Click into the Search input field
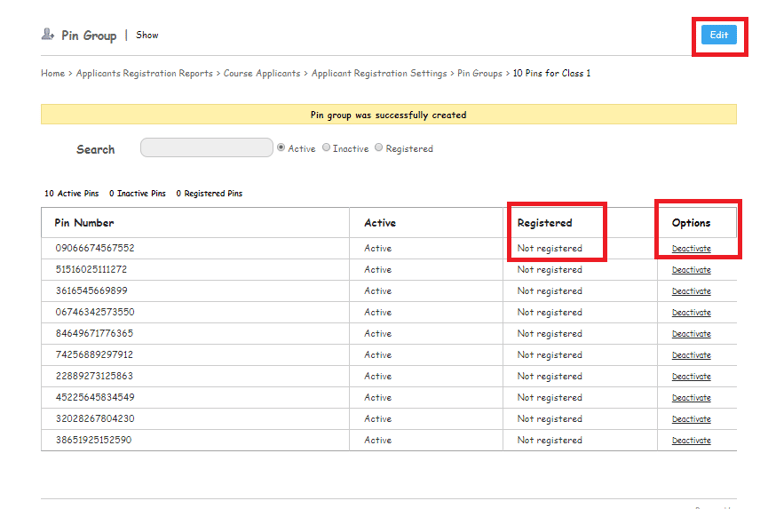The width and height of the screenshot is (768, 509). pyautogui.click(x=207, y=148)
